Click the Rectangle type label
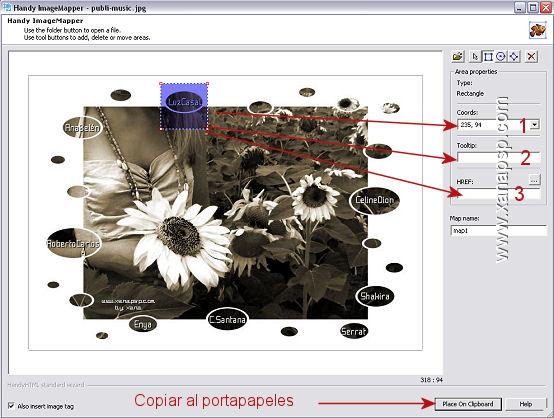The image size is (554, 418). coord(470,94)
